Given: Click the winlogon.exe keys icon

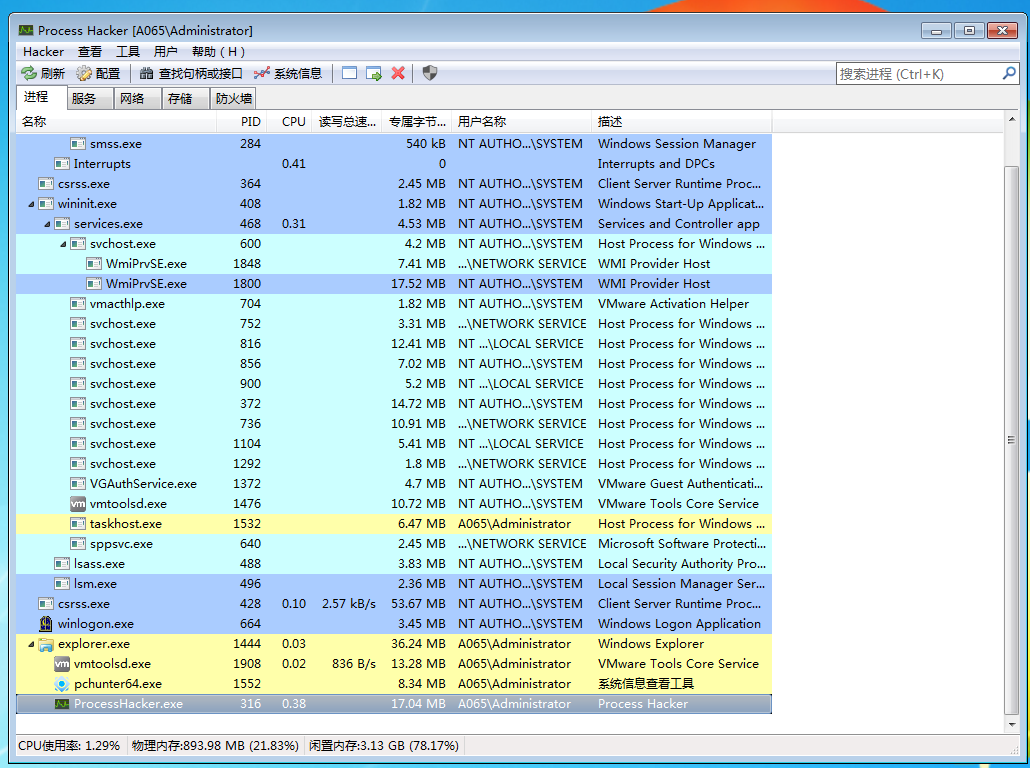Looking at the screenshot, I should click(46, 623).
